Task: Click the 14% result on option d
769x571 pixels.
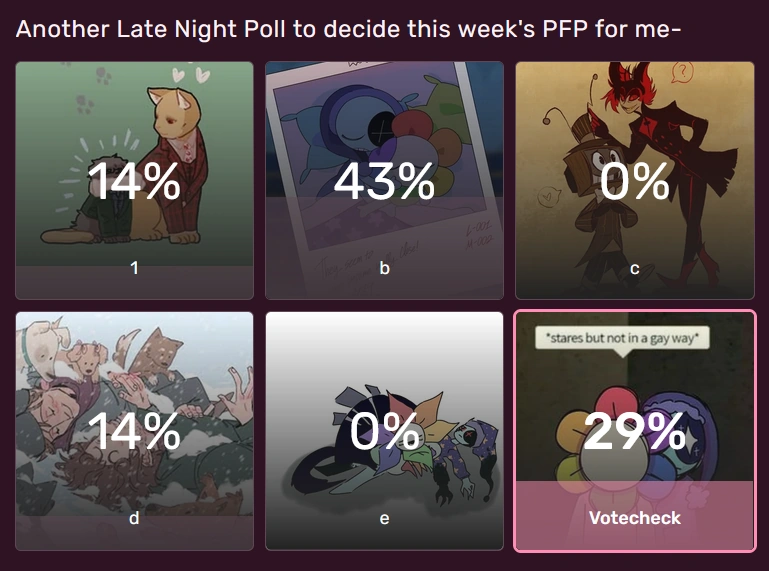Action: (134, 432)
